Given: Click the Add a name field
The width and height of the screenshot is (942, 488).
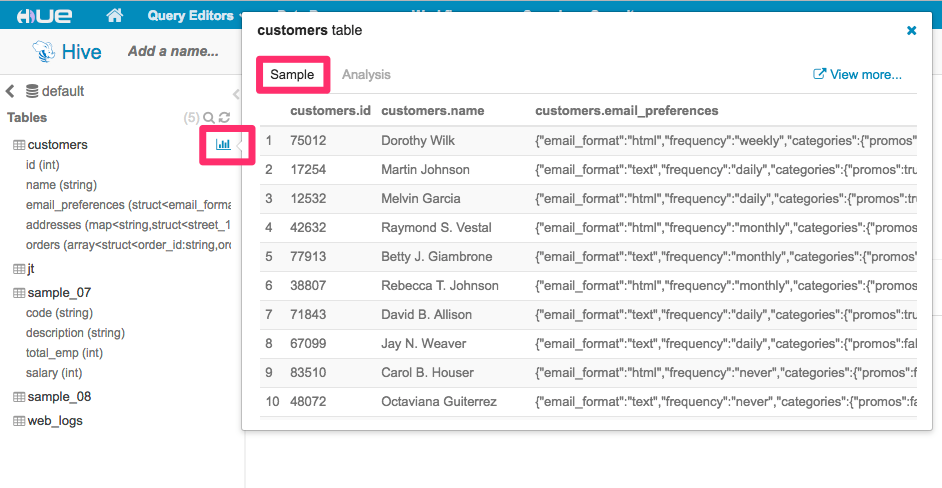Looking at the screenshot, I should point(173,51).
